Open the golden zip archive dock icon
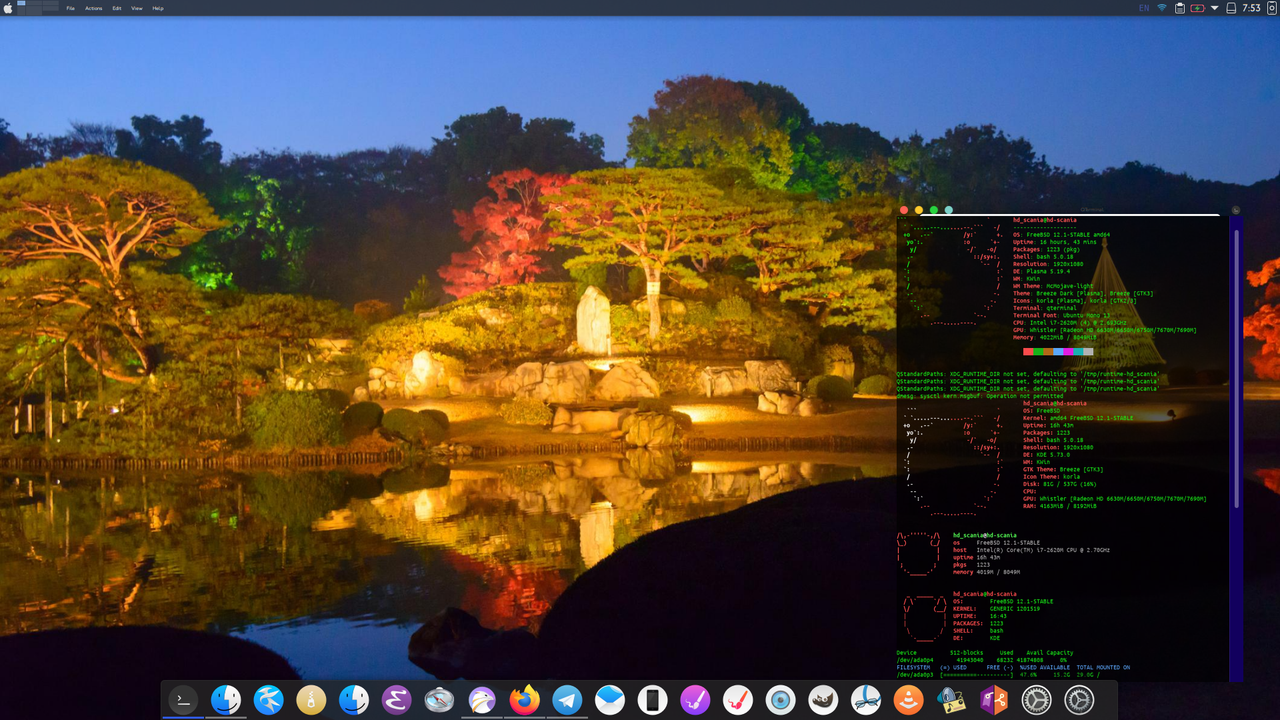Viewport: 1280px width, 720px height. click(x=311, y=700)
